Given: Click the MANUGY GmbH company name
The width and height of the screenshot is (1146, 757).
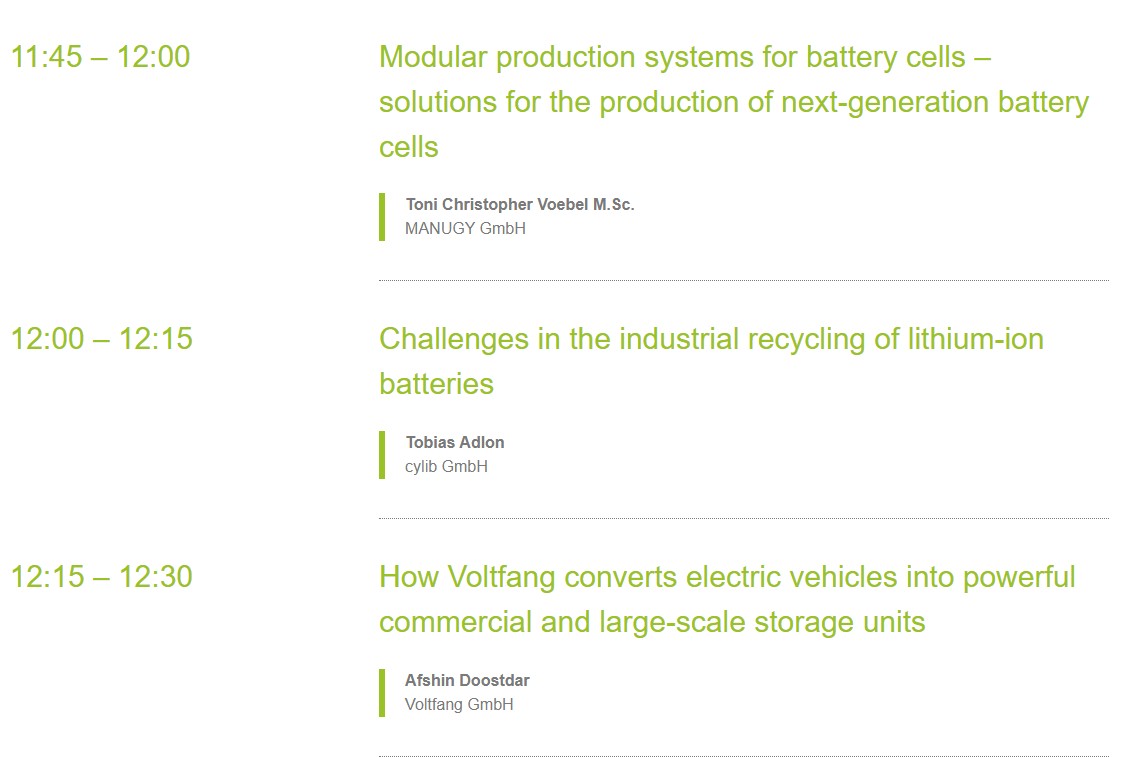Looking at the screenshot, I should coord(465,229).
